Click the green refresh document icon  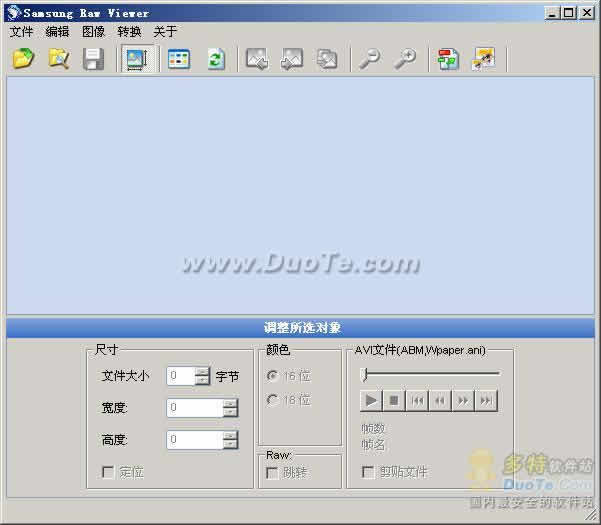pyautogui.click(x=216, y=59)
